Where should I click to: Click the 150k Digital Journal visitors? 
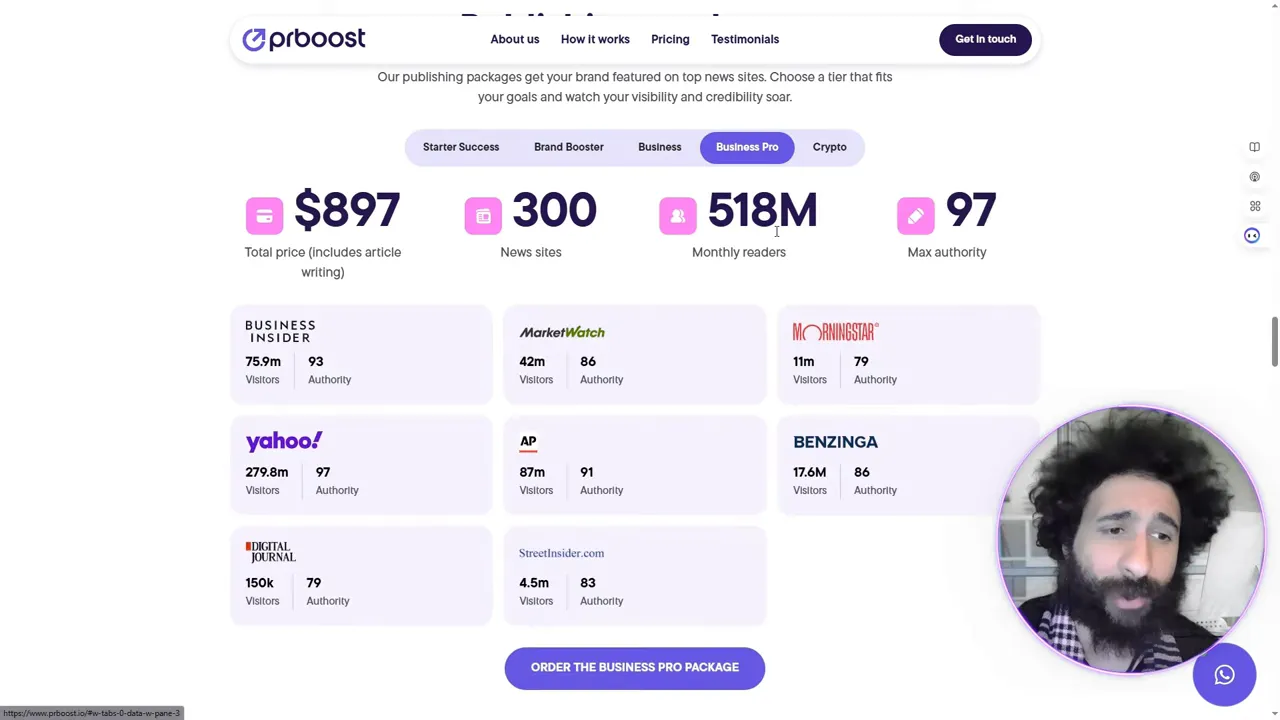(x=259, y=583)
